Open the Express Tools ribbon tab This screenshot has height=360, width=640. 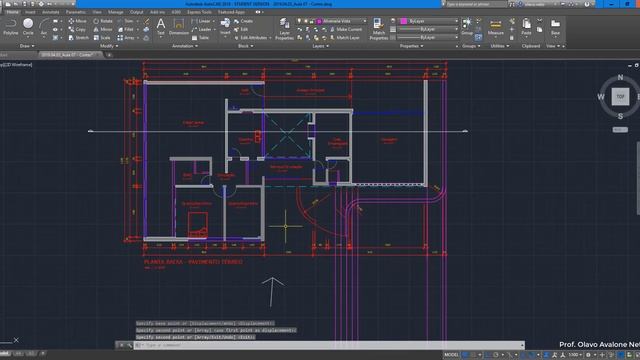pos(199,12)
